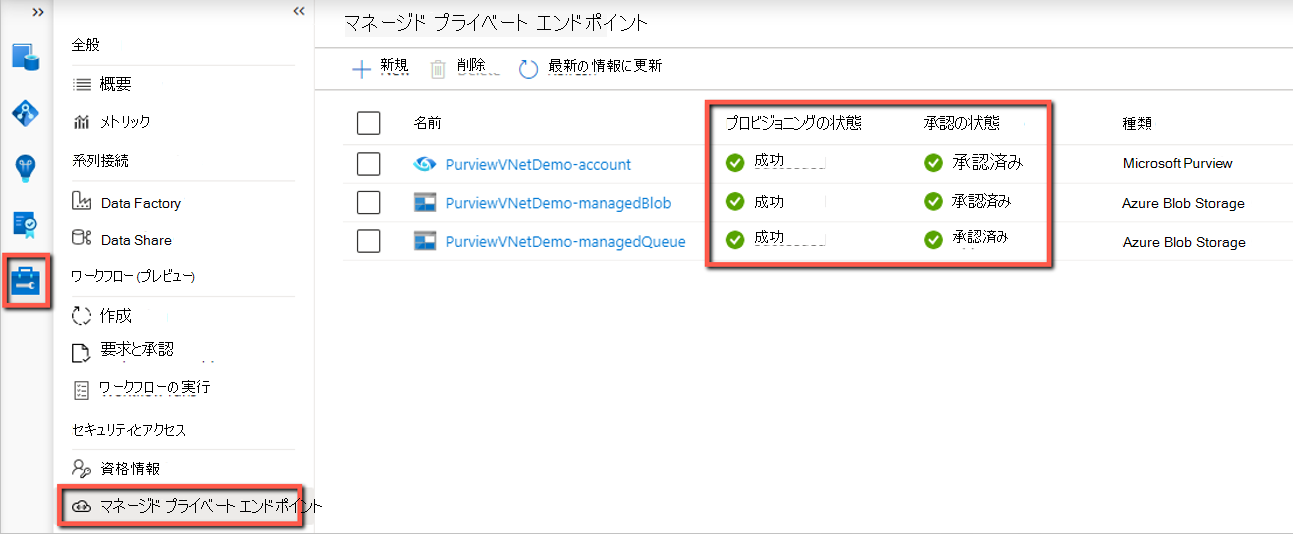Image resolution: width=1293 pixels, height=534 pixels.
Task: Click the メトリック chart icon
Action: (x=82, y=122)
